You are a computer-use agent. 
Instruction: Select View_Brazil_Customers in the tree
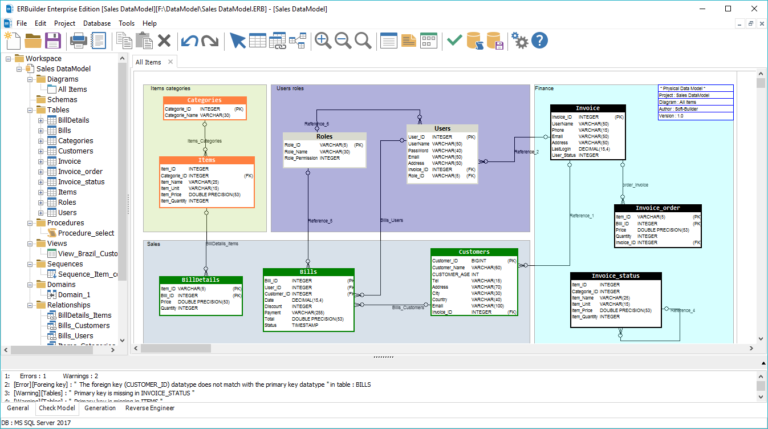(x=88, y=253)
